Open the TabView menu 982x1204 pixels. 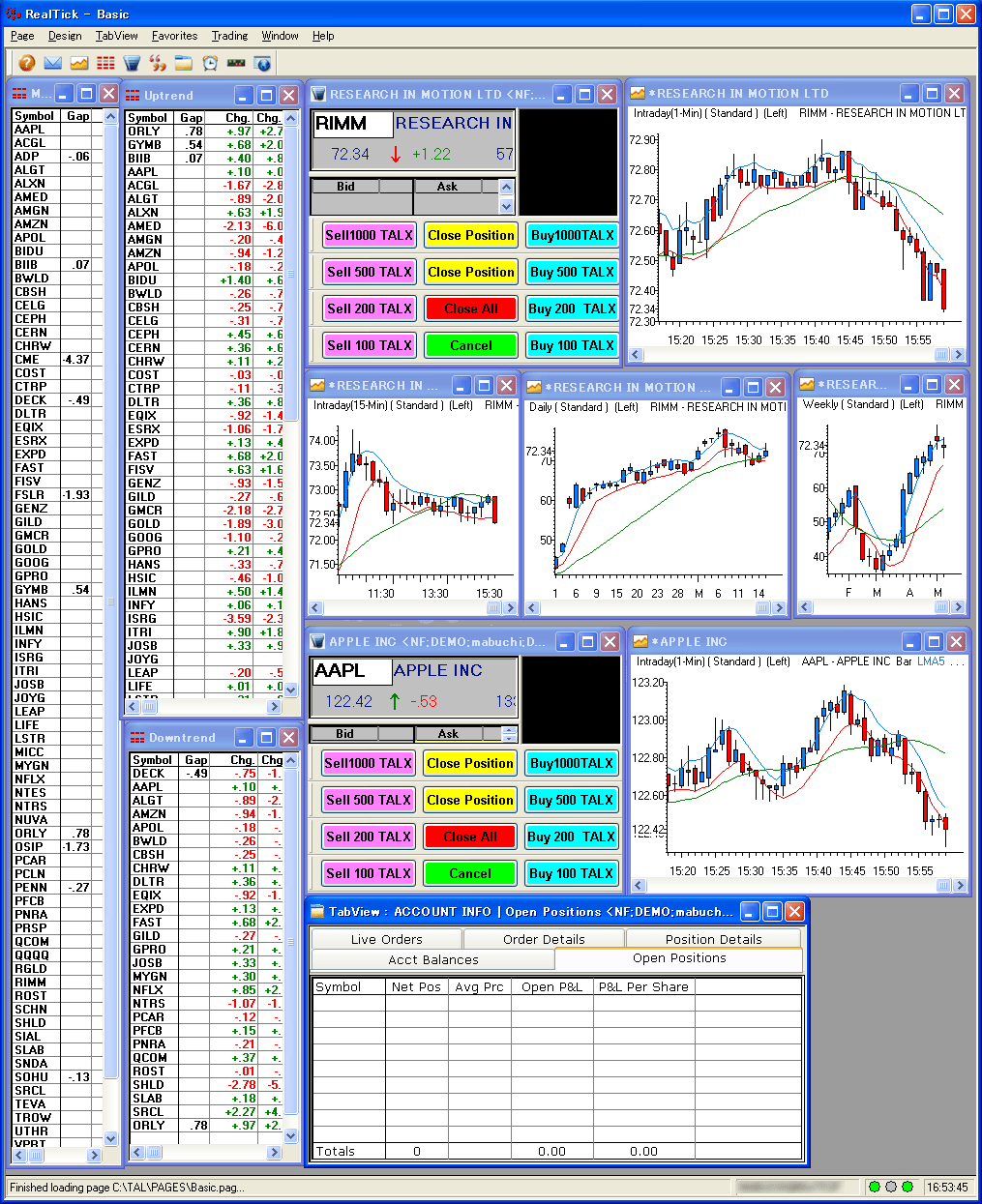click(117, 36)
